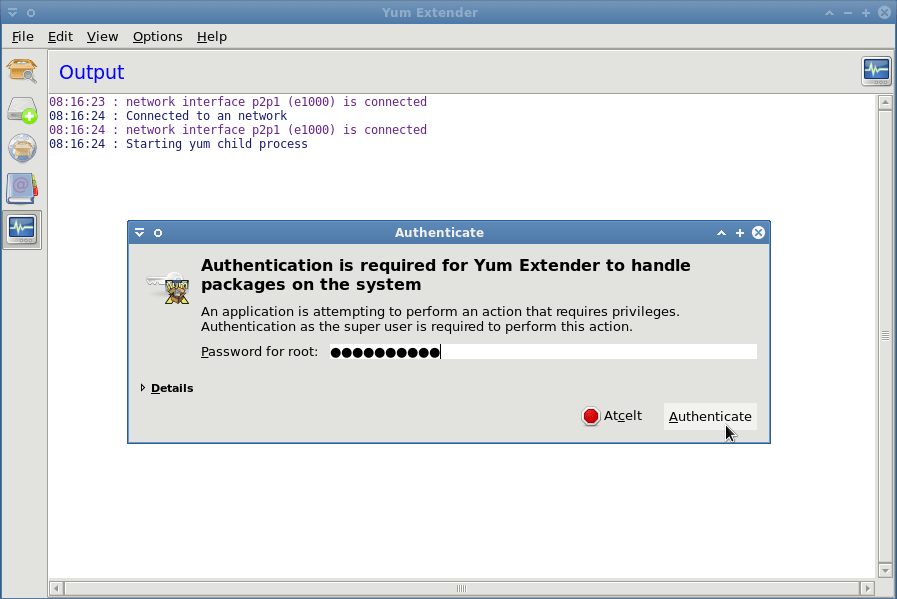Open the package search view in sidebar
The height and width of the screenshot is (599, 897).
pos(22,71)
